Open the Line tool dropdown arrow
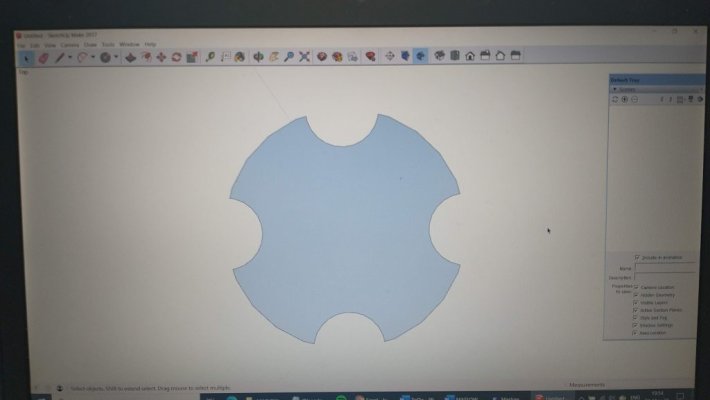This screenshot has height=400, width=710. pyautogui.click(x=70, y=58)
